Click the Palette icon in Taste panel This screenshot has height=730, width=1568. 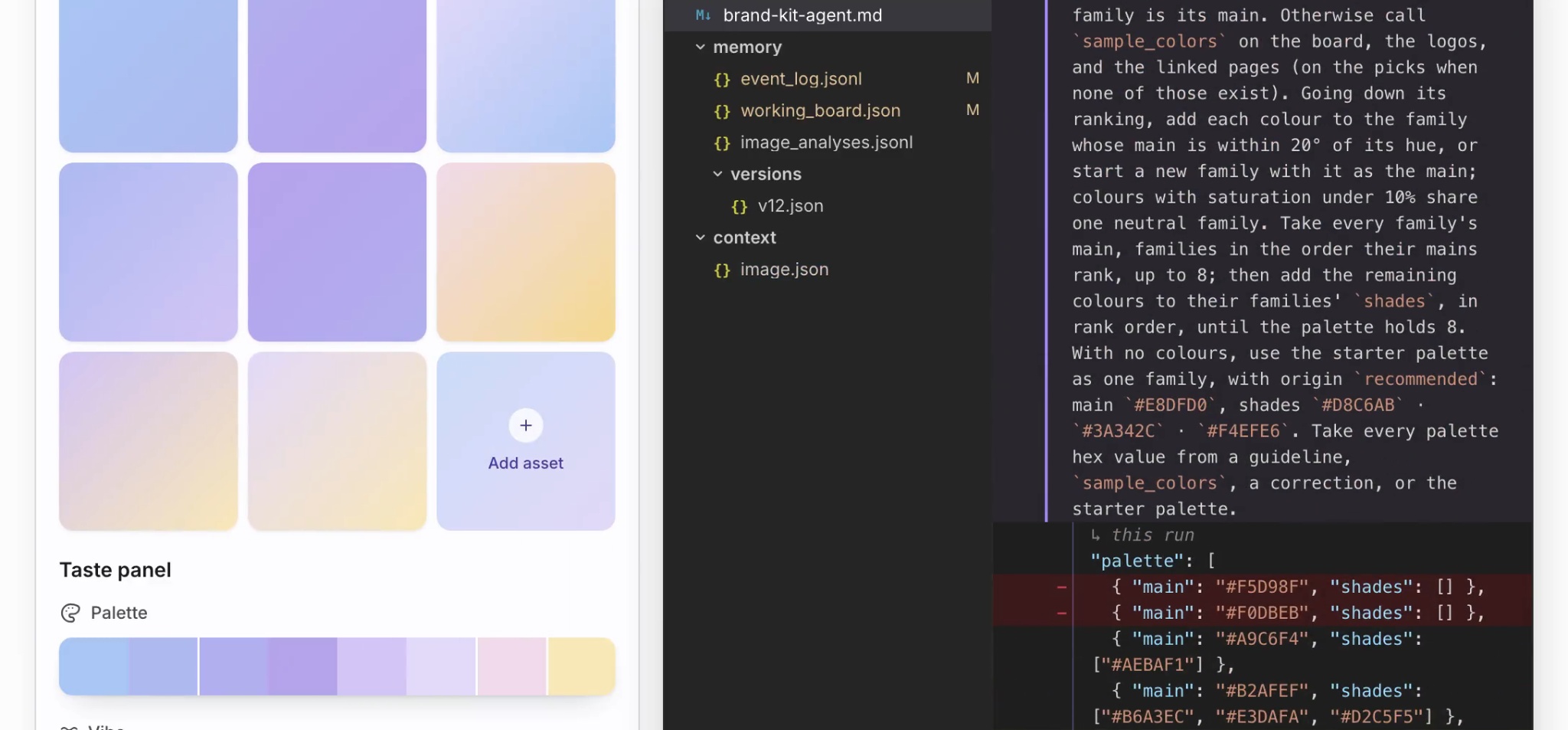[70, 613]
